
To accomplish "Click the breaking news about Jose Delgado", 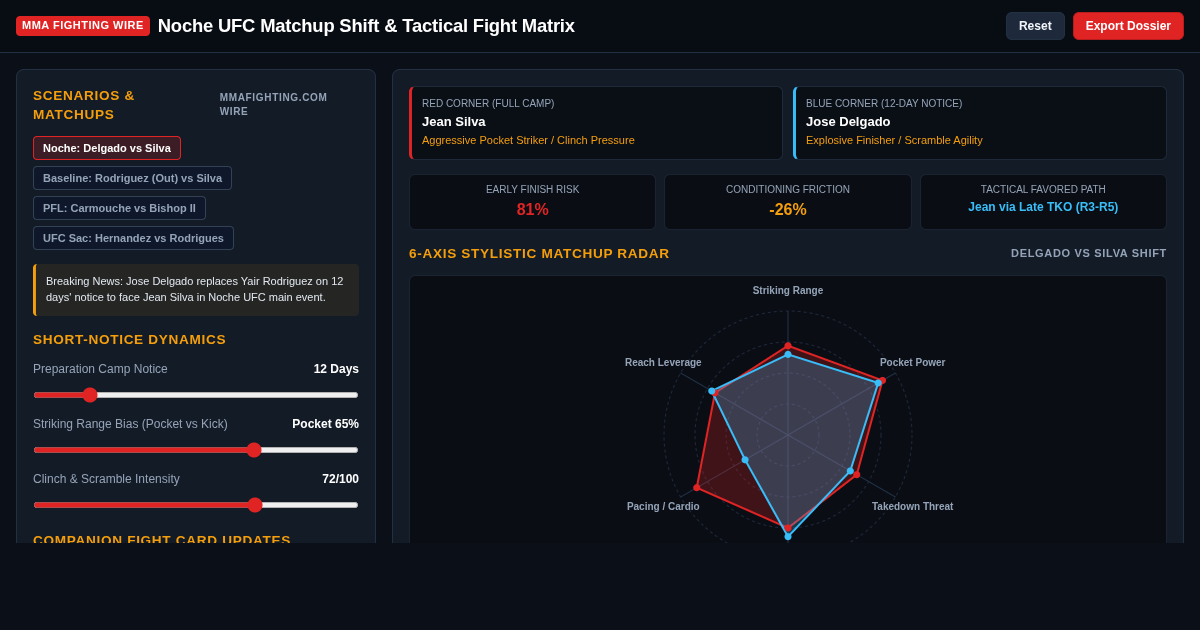I will point(196,290).
